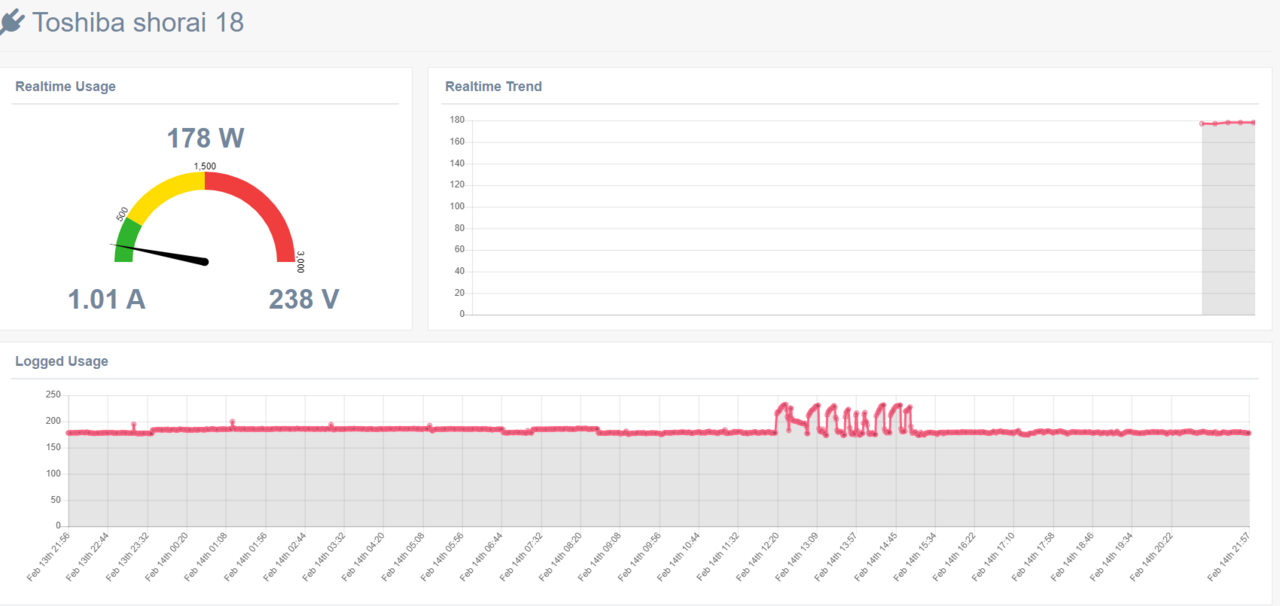Image resolution: width=1280 pixels, height=606 pixels.
Task: Click the shaded data area in Realtime Trend
Action: tap(1228, 220)
